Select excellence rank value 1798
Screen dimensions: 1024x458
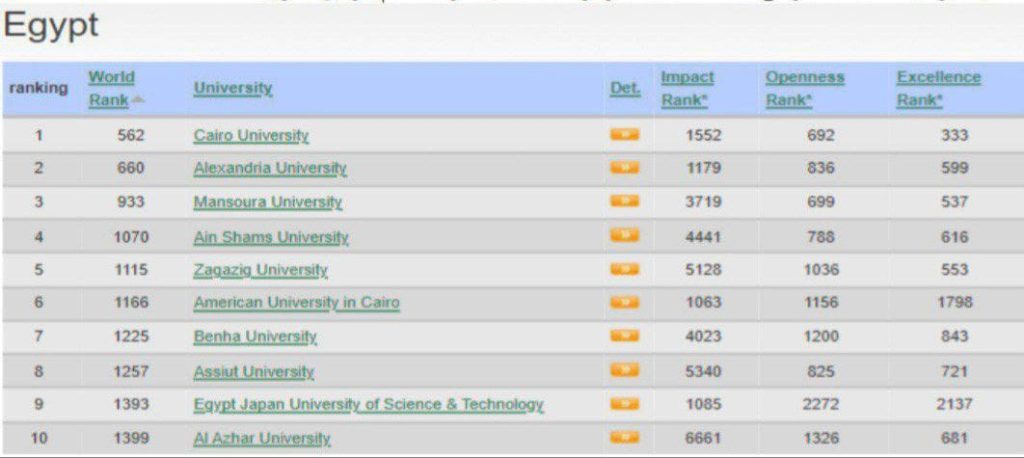point(954,303)
